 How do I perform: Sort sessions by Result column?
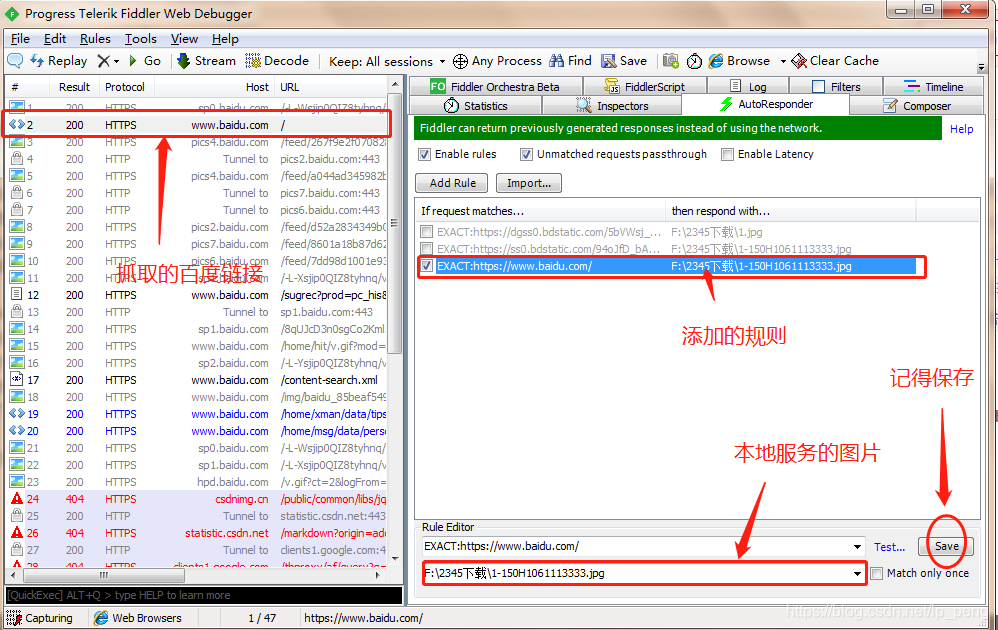click(x=74, y=87)
